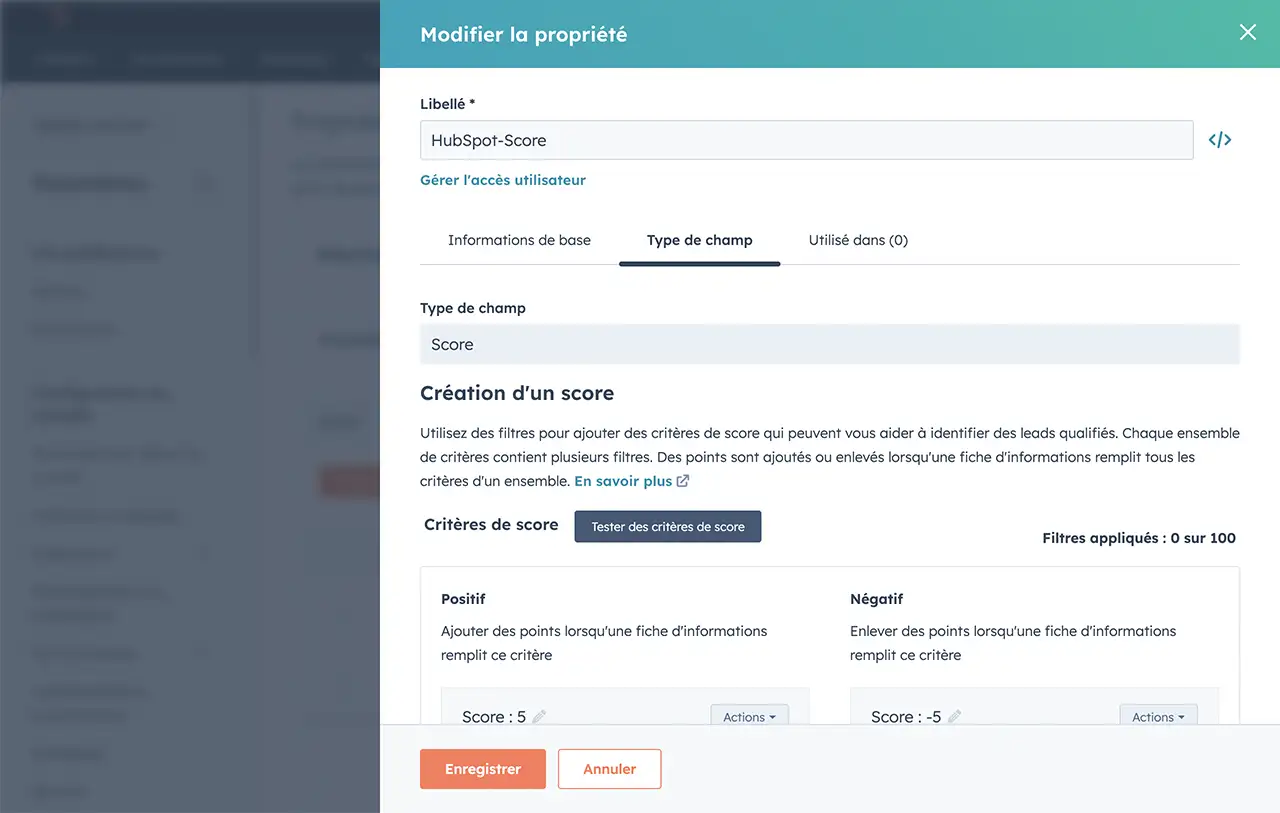
Task: Click the code icon next to Libellé field
Action: pyautogui.click(x=1219, y=140)
